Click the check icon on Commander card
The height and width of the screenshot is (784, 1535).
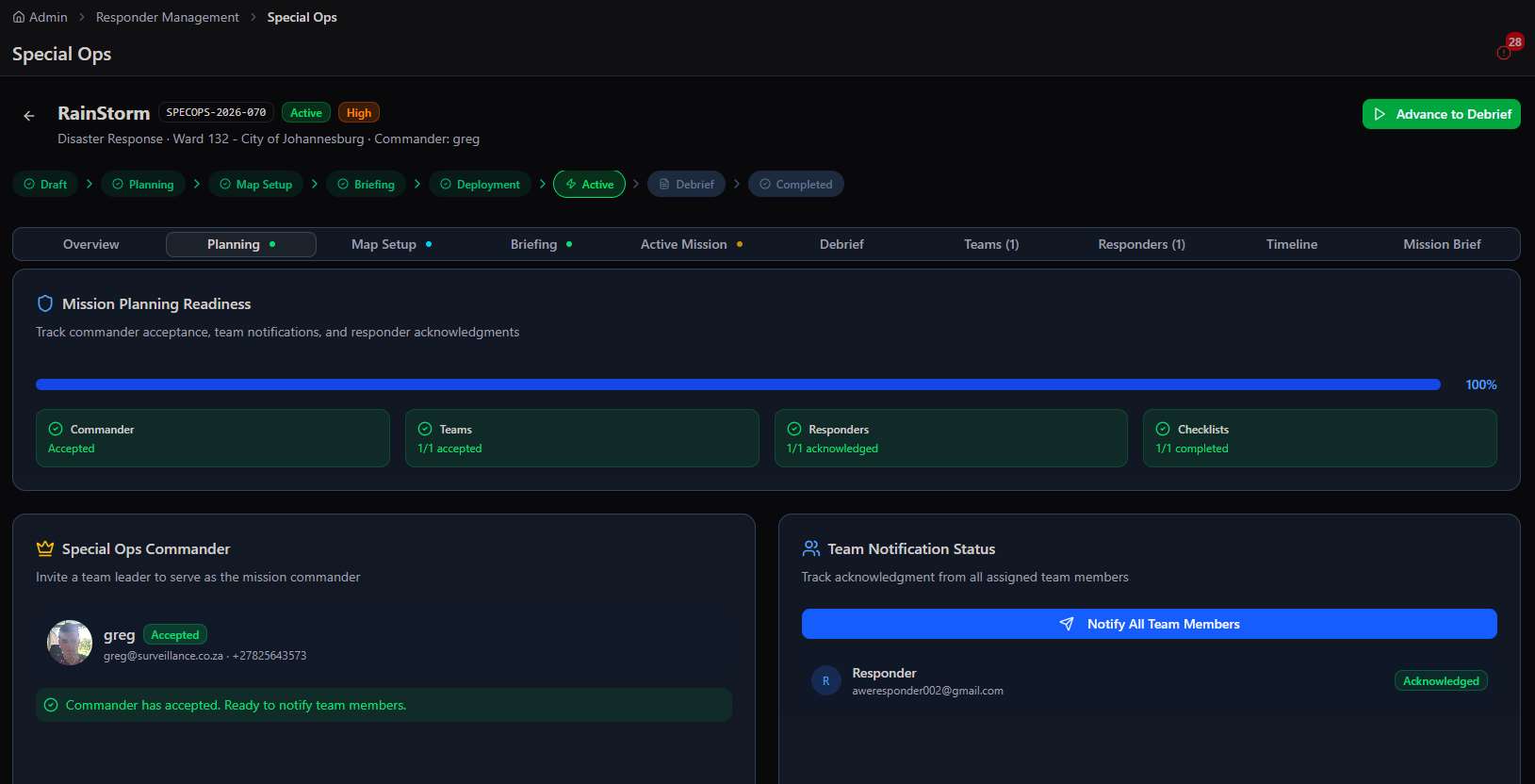tap(56, 429)
